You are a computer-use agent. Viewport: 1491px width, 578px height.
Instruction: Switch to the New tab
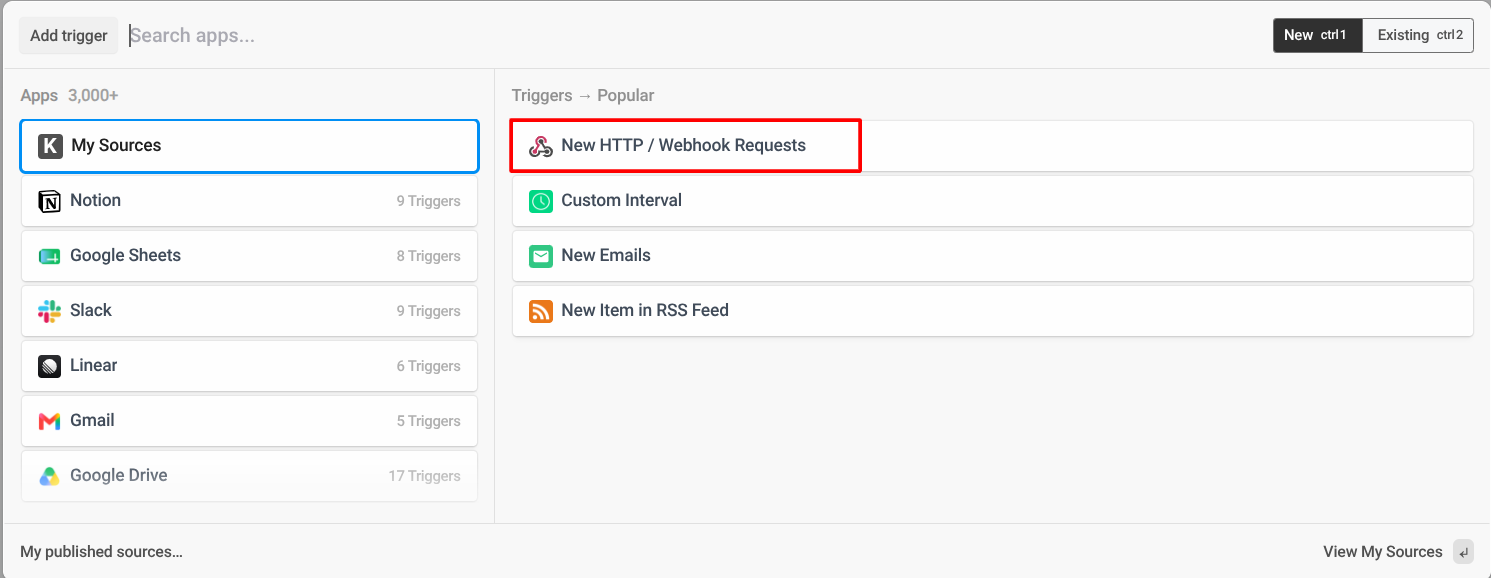pos(1317,35)
